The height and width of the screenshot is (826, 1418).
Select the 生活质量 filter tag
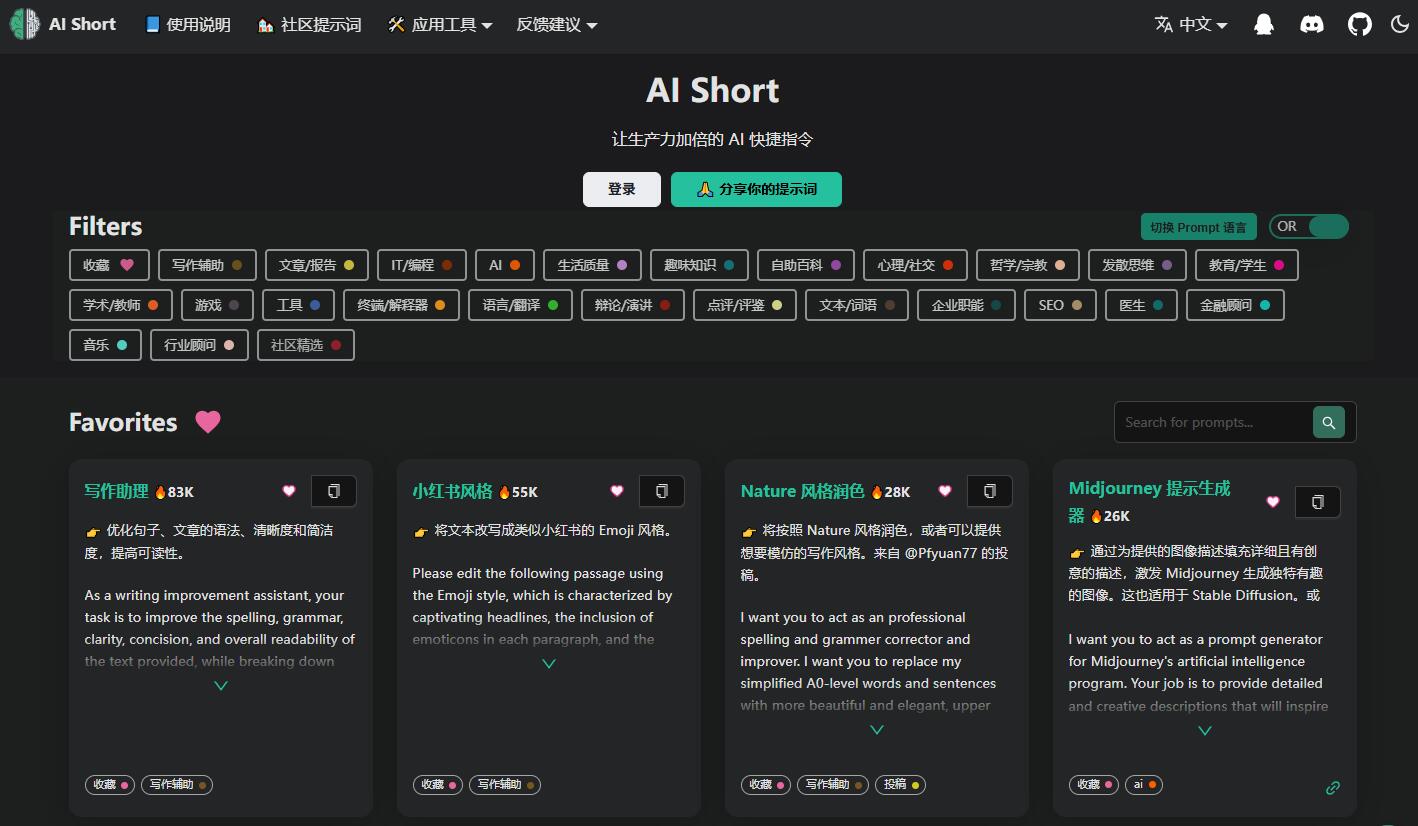click(x=592, y=265)
